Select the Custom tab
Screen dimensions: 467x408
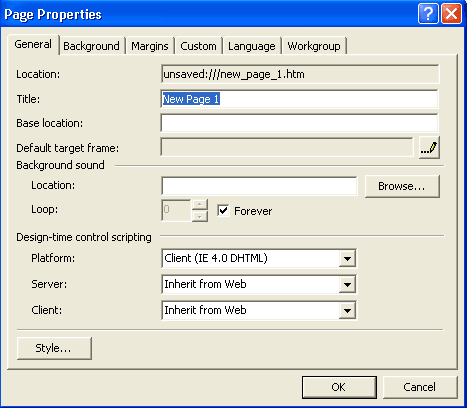(x=198, y=46)
